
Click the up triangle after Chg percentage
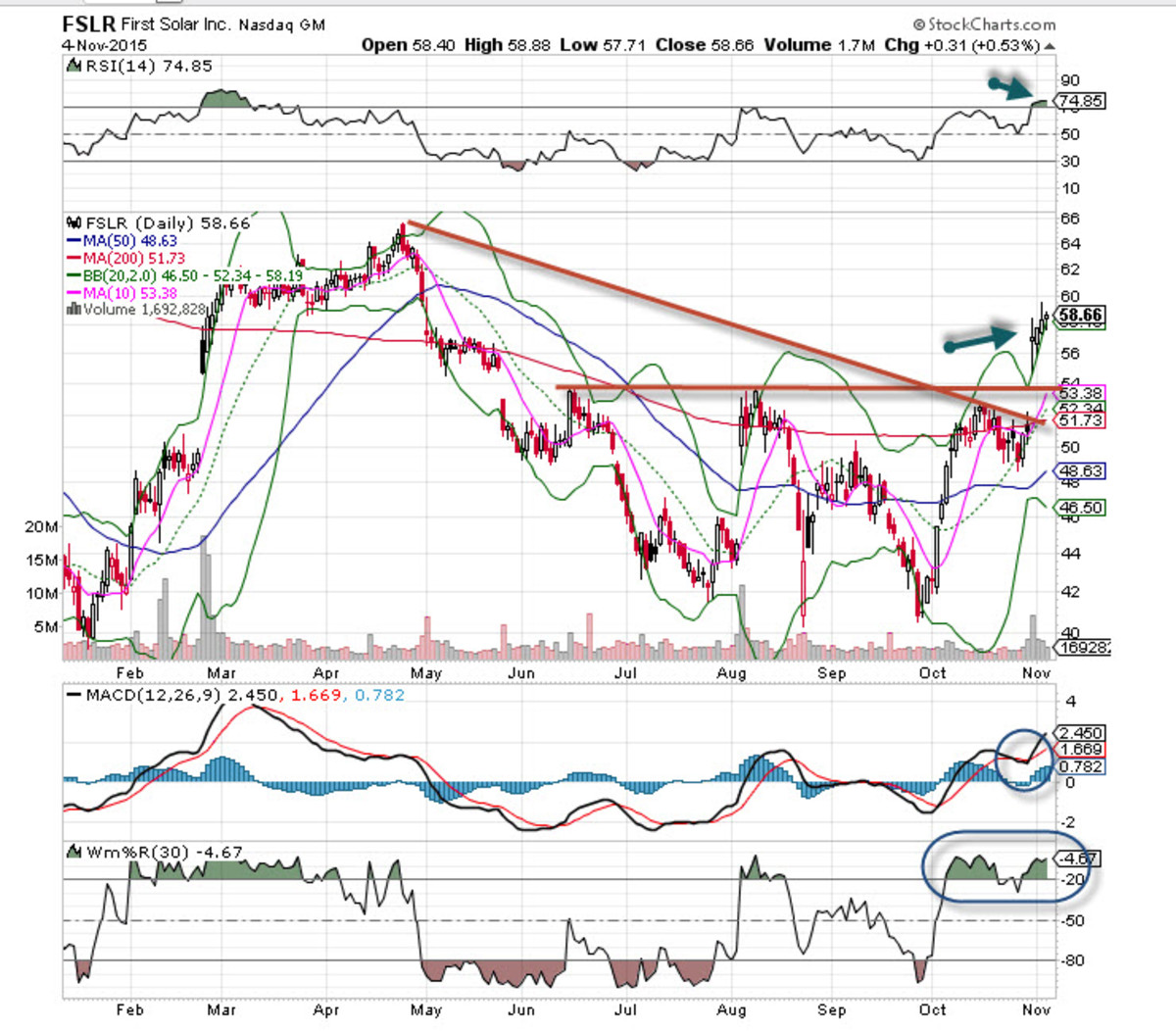point(1050,46)
